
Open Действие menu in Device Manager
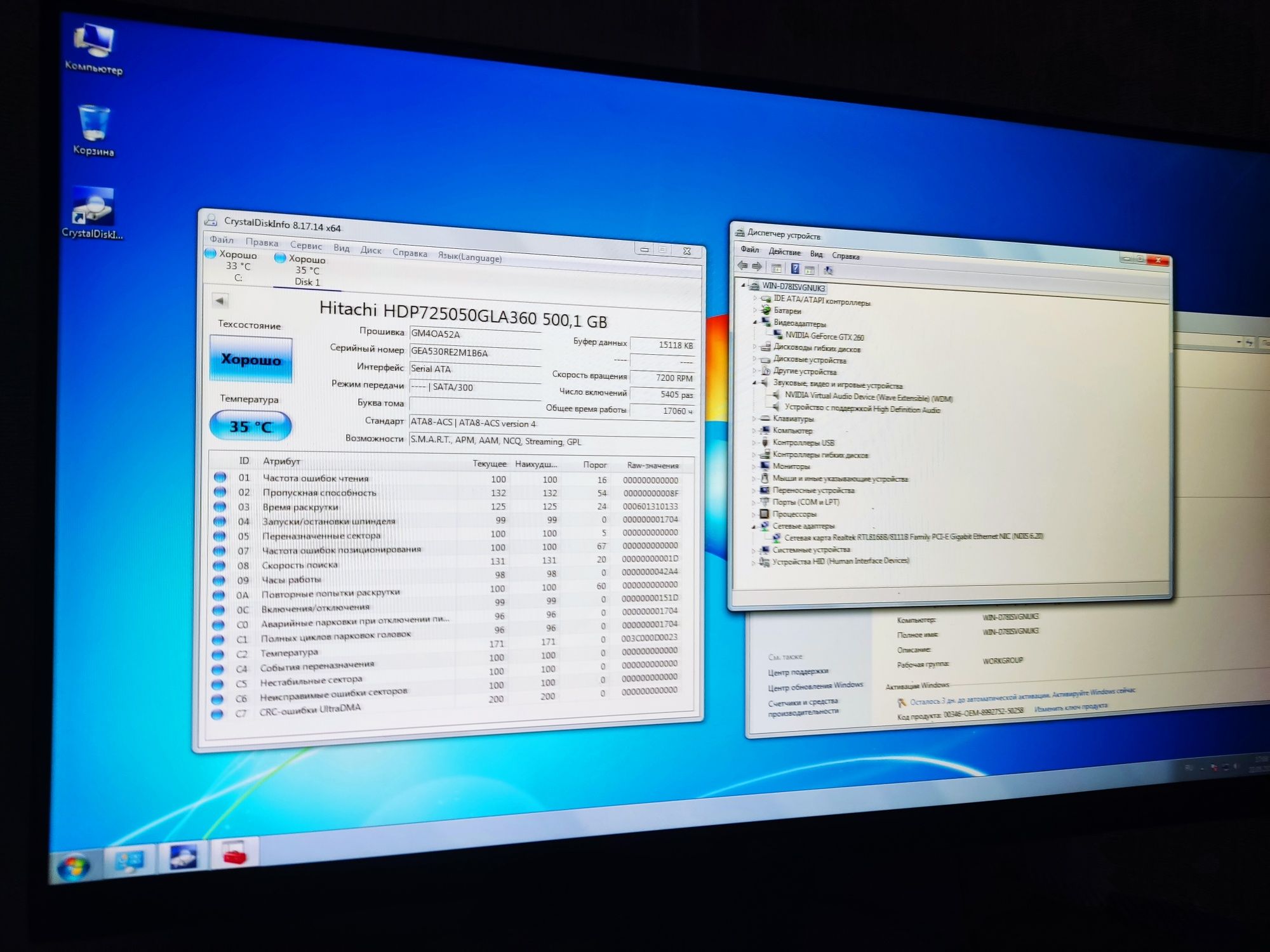tap(784, 252)
